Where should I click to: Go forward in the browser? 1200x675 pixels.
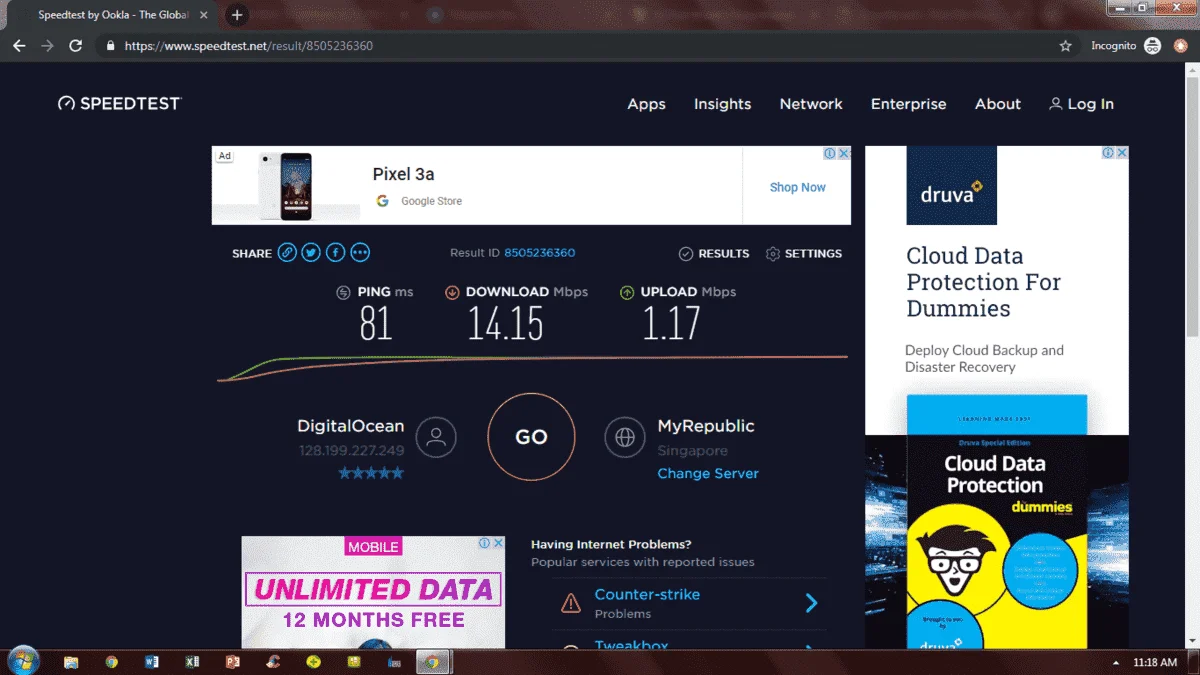pos(47,46)
